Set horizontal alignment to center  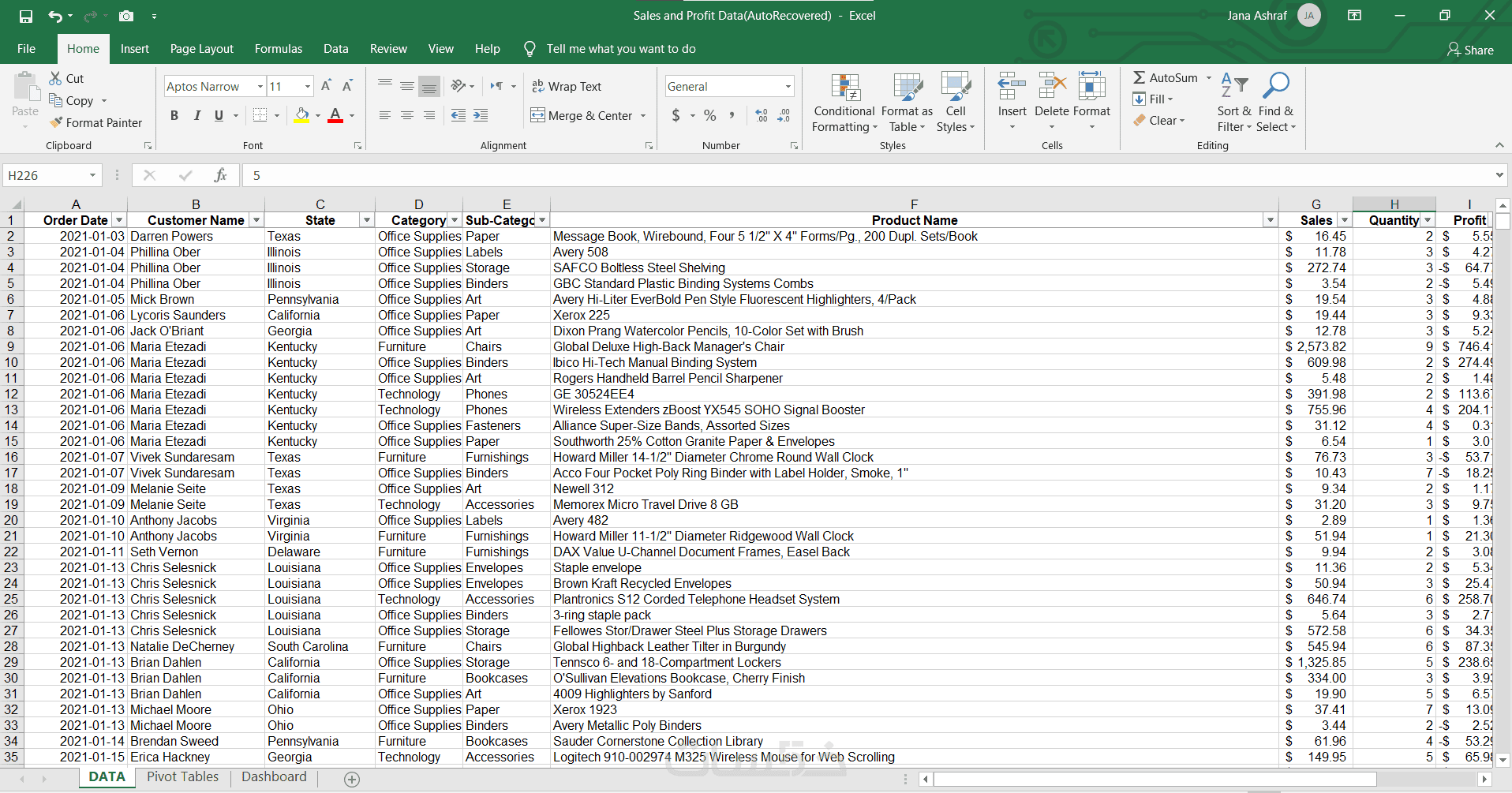407,116
